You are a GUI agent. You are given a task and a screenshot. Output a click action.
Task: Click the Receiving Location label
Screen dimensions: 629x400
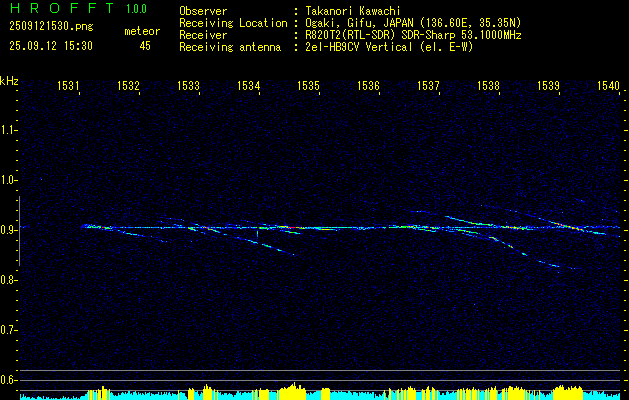[233, 23]
